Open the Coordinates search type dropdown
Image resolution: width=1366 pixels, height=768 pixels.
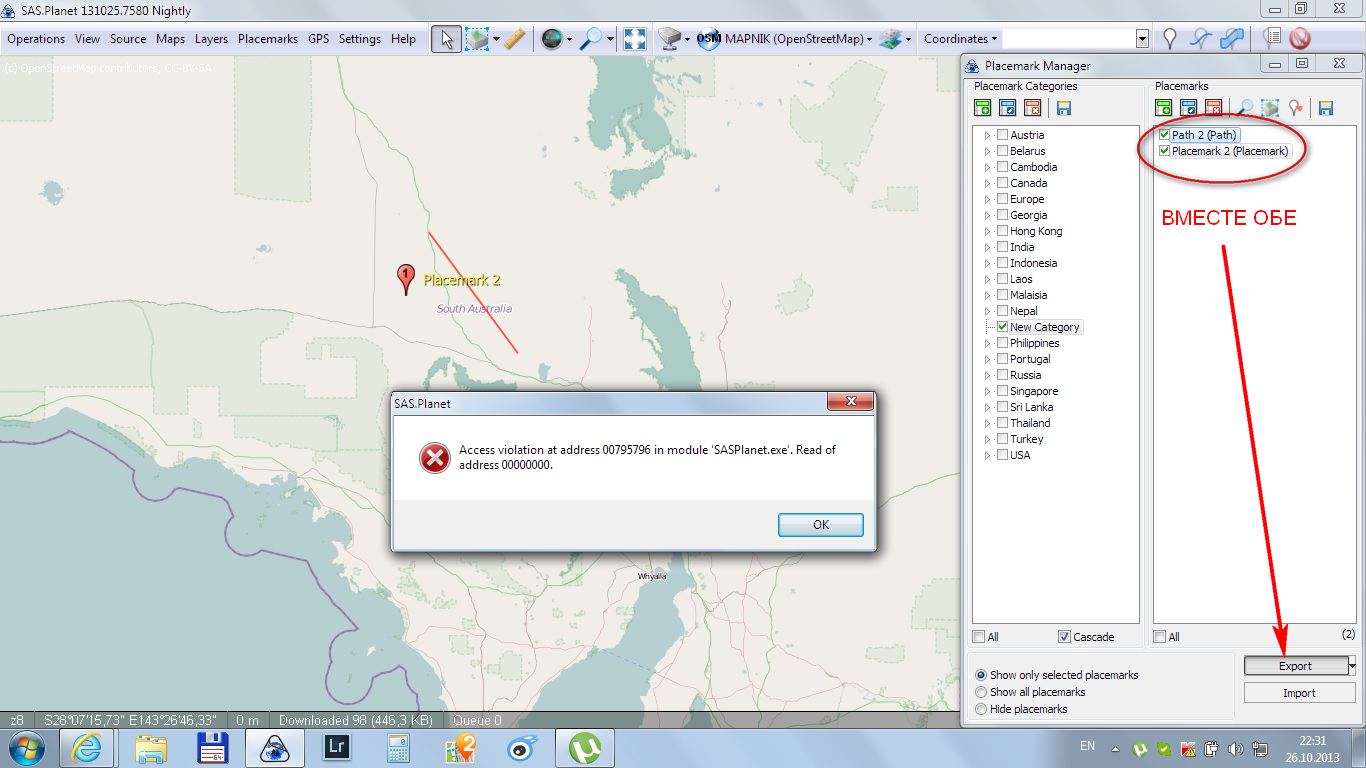960,39
